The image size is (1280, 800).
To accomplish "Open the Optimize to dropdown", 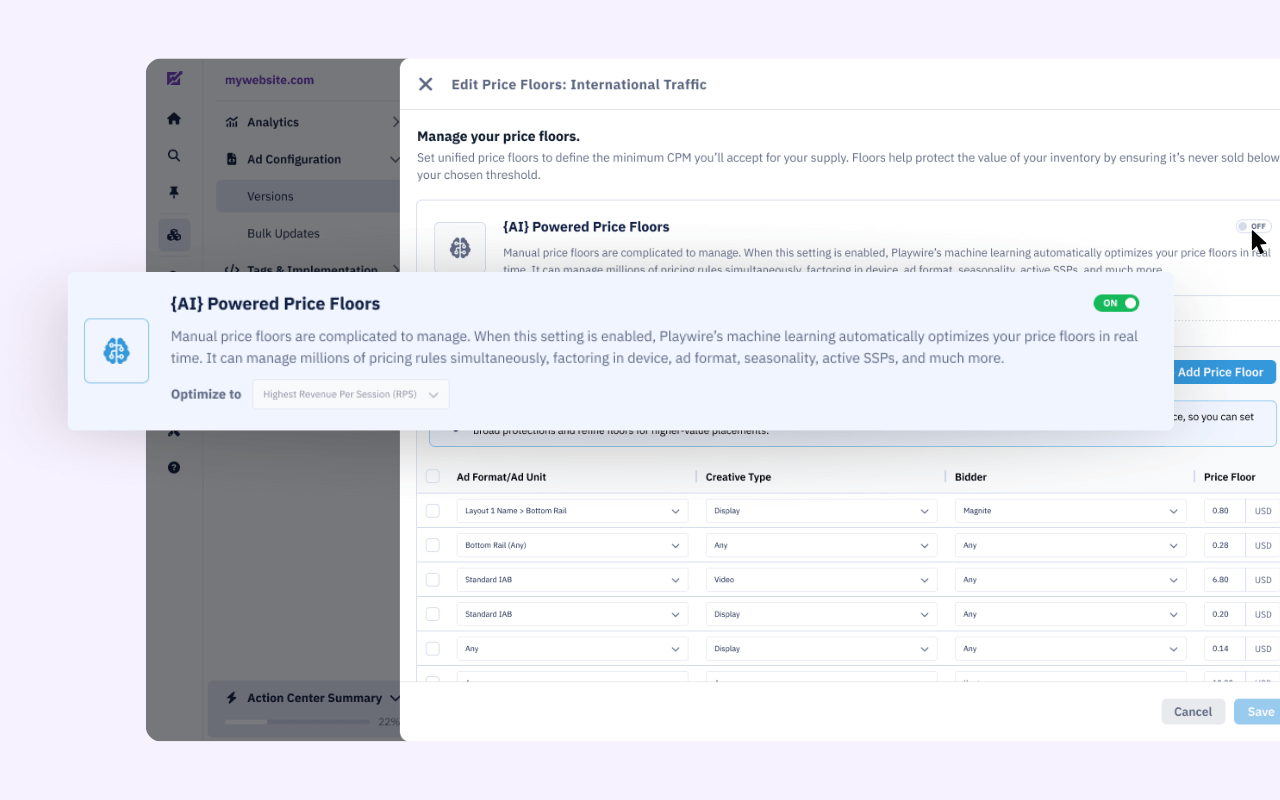I will click(350, 394).
